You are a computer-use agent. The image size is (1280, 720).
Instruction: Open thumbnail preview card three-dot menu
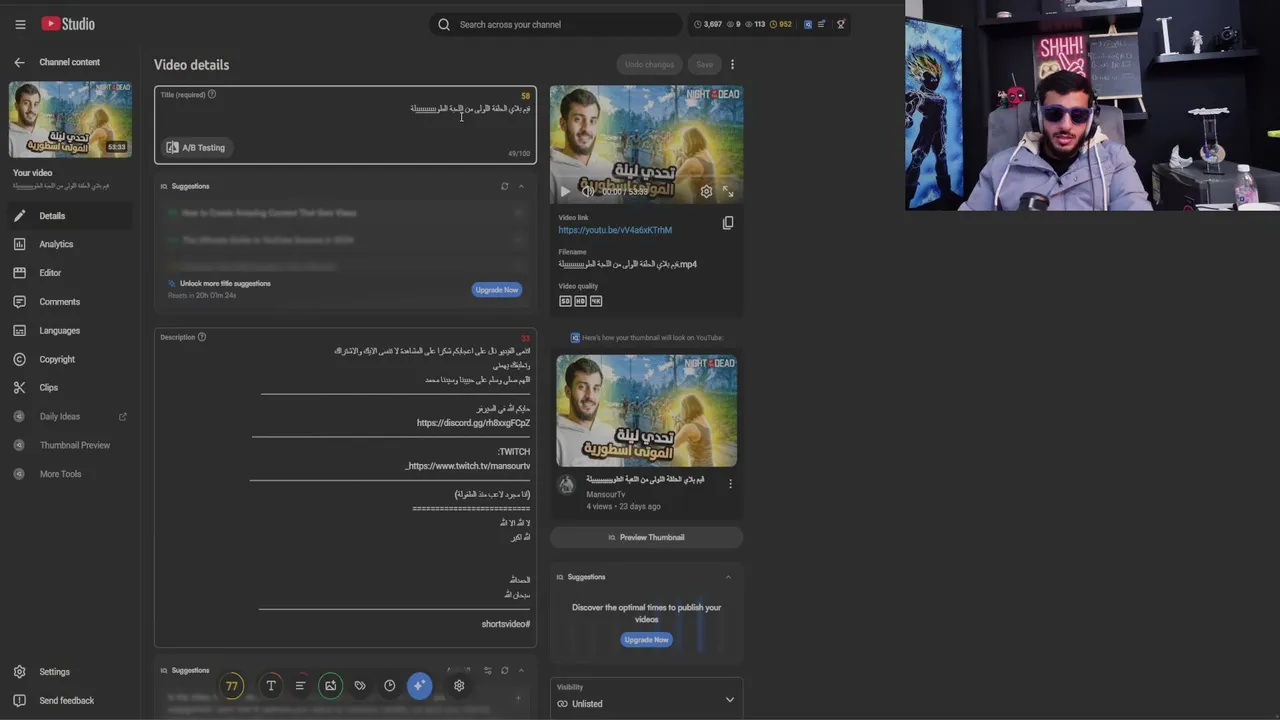[730, 484]
